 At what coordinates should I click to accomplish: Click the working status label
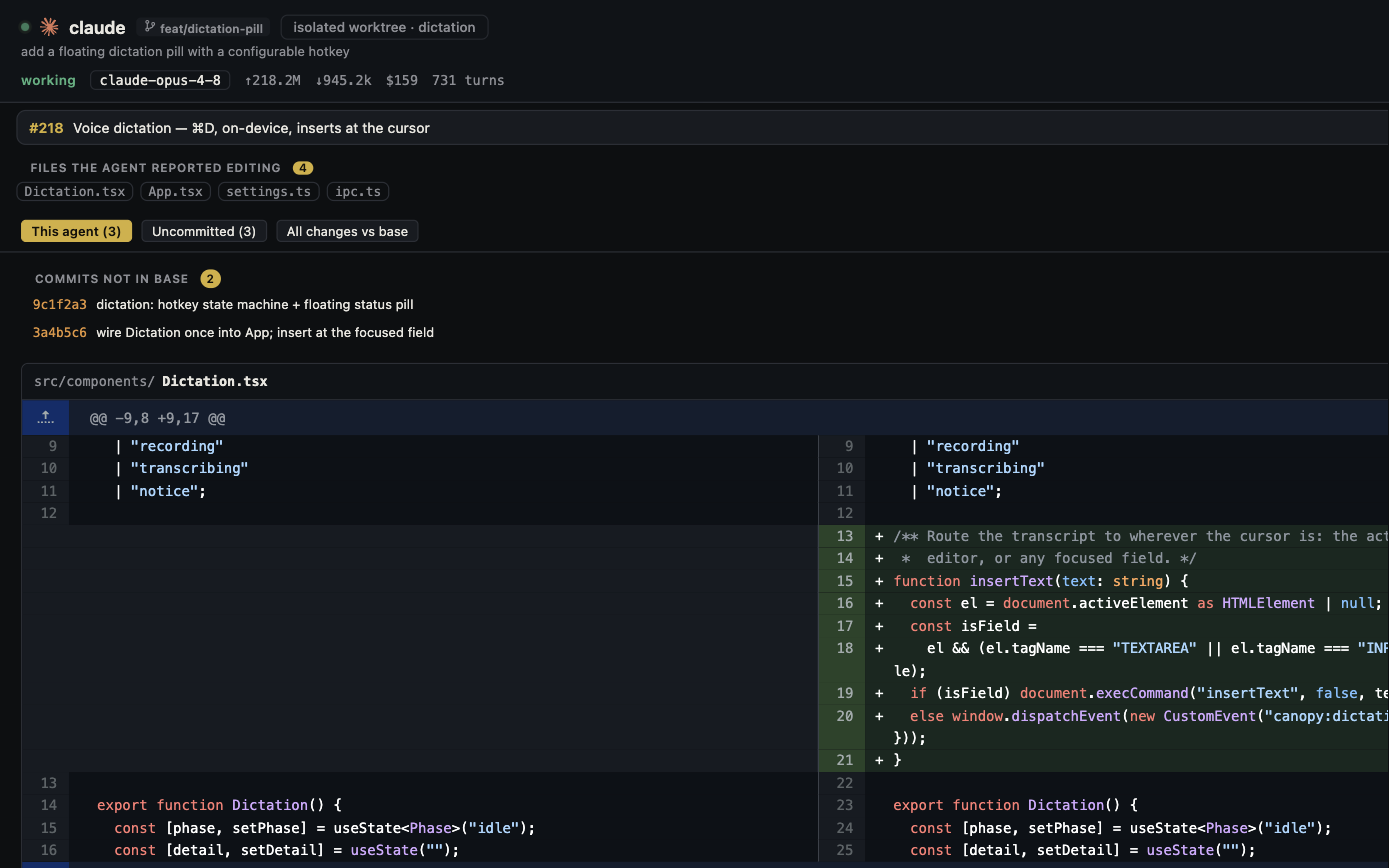(x=48, y=80)
